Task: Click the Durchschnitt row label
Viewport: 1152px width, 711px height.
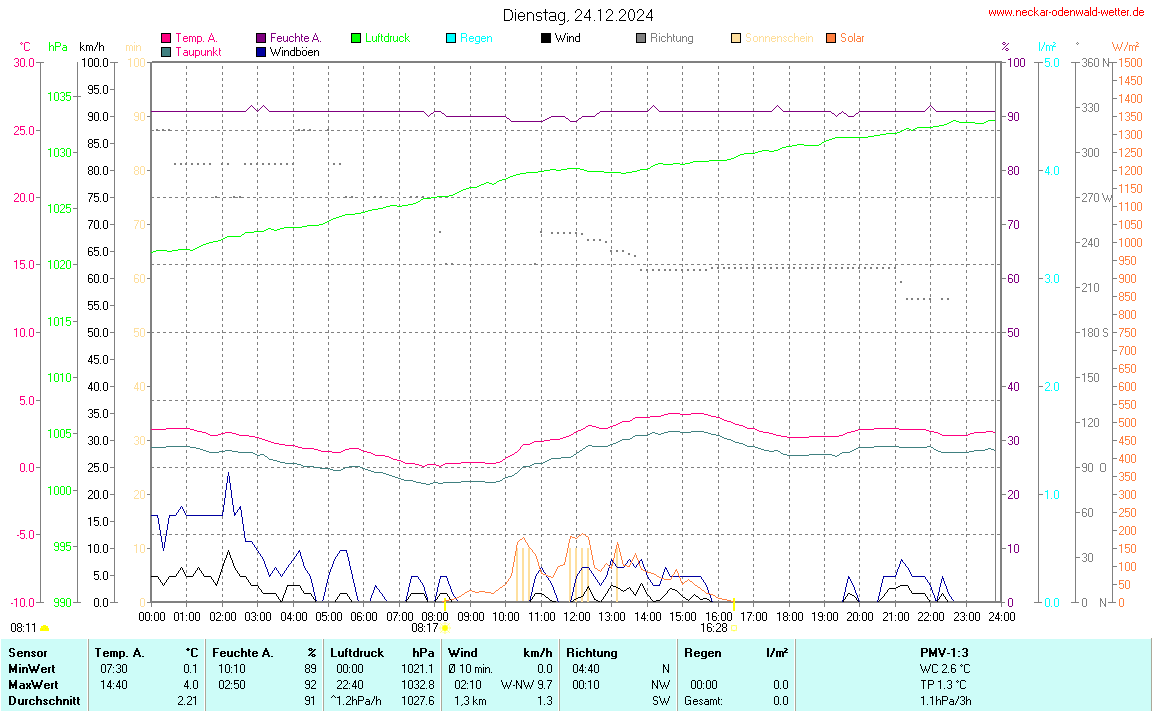Action: pyautogui.click(x=42, y=701)
